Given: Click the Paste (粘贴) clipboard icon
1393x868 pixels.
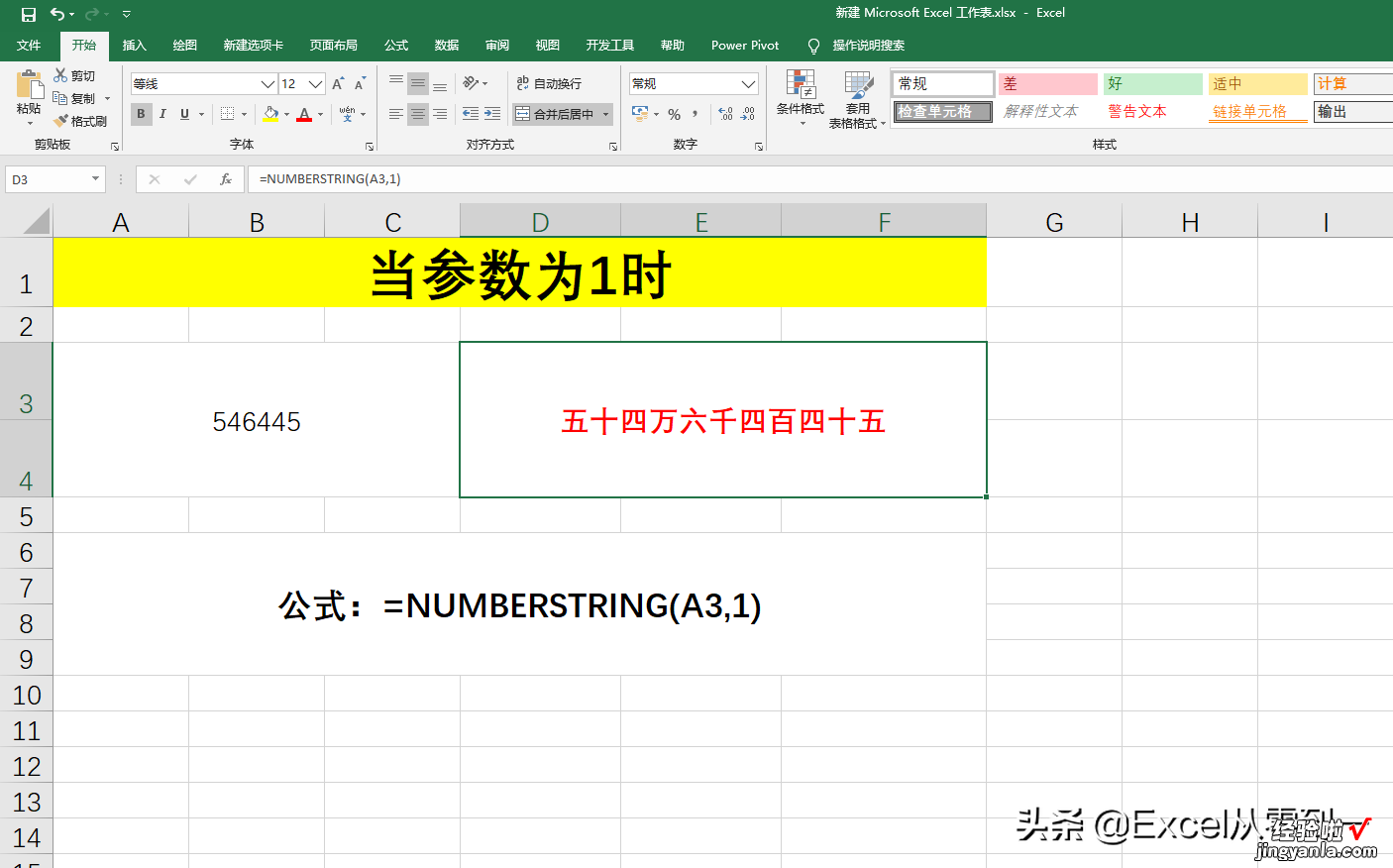Looking at the screenshot, I should pyautogui.click(x=29, y=85).
